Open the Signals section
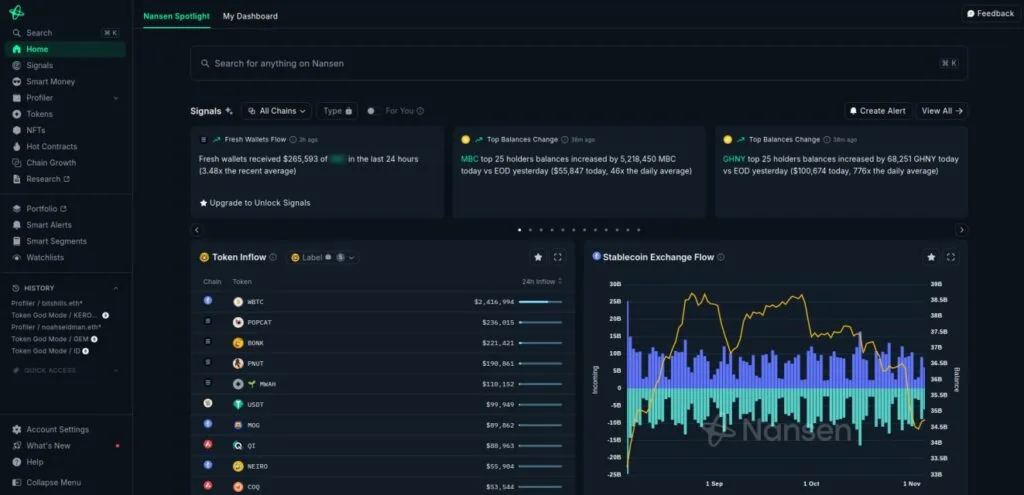 [39, 65]
